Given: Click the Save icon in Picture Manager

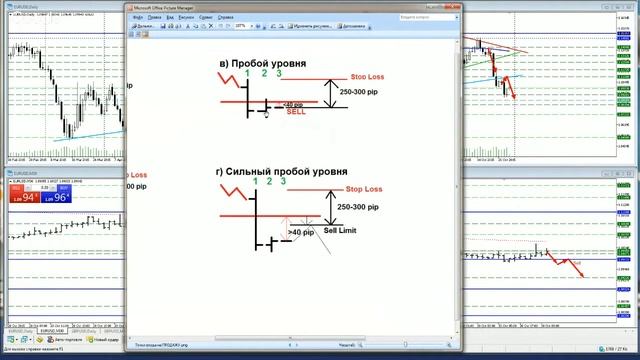Looking at the screenshot, I should [163, 26].
